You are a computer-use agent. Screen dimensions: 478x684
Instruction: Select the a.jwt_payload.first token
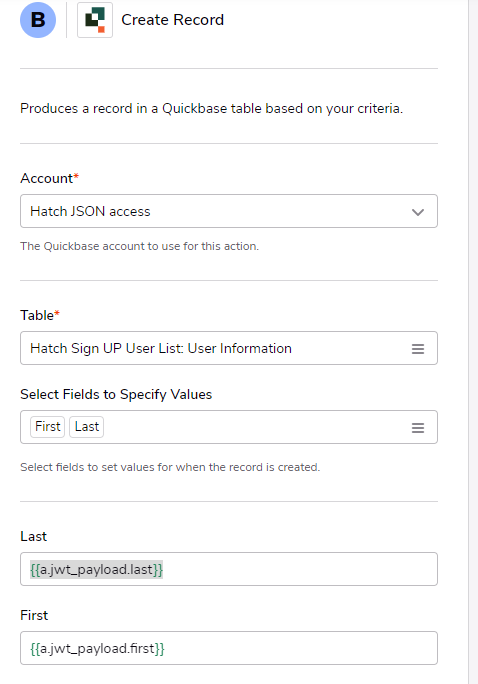(x=97, y=649)
